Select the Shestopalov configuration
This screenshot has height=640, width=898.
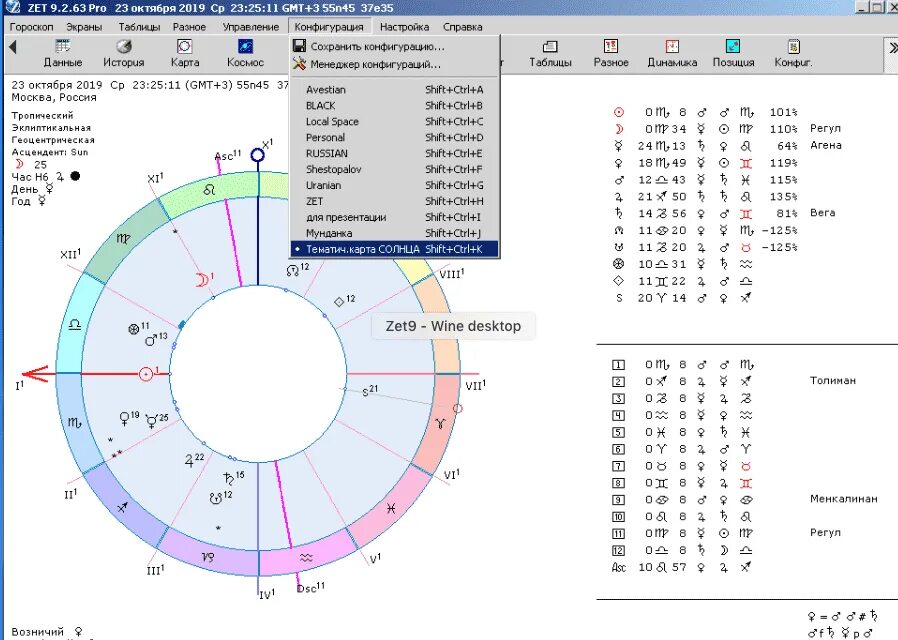point(395,169)
